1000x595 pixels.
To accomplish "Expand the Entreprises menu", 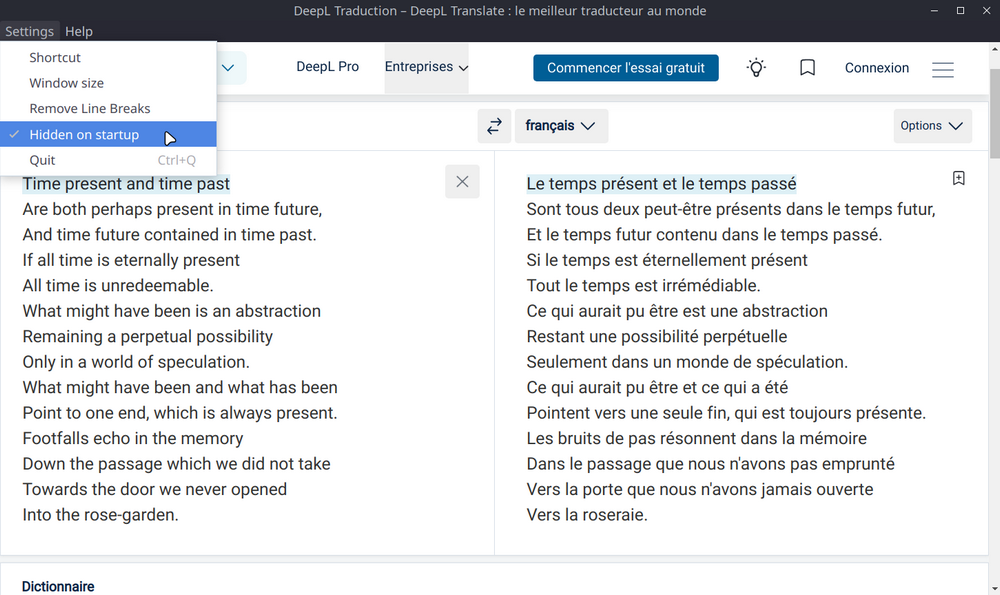I will tap(426, 67).
